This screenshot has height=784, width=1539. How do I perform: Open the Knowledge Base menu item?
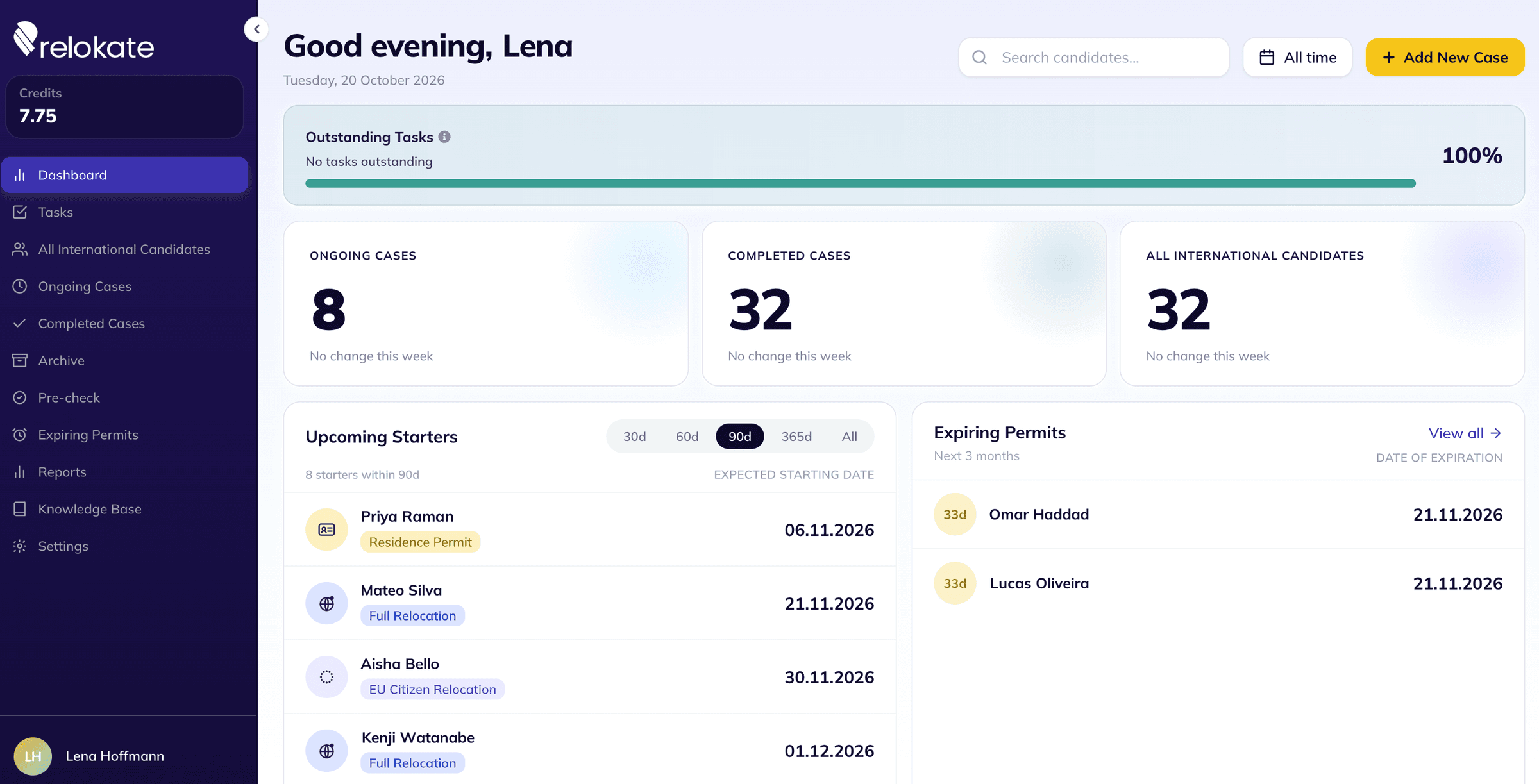point(124,509)
